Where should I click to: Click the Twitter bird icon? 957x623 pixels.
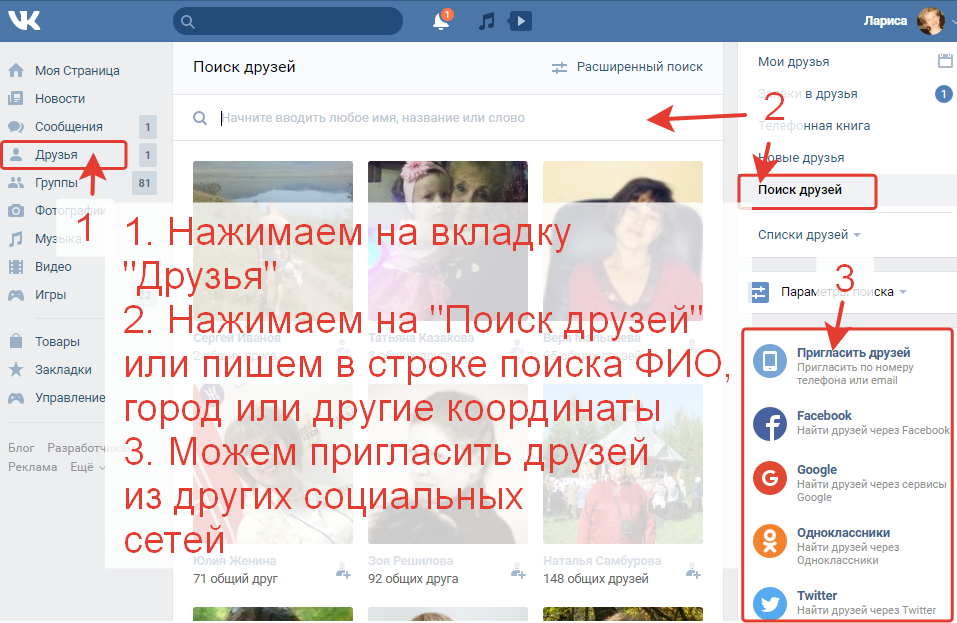pos(770,603)
